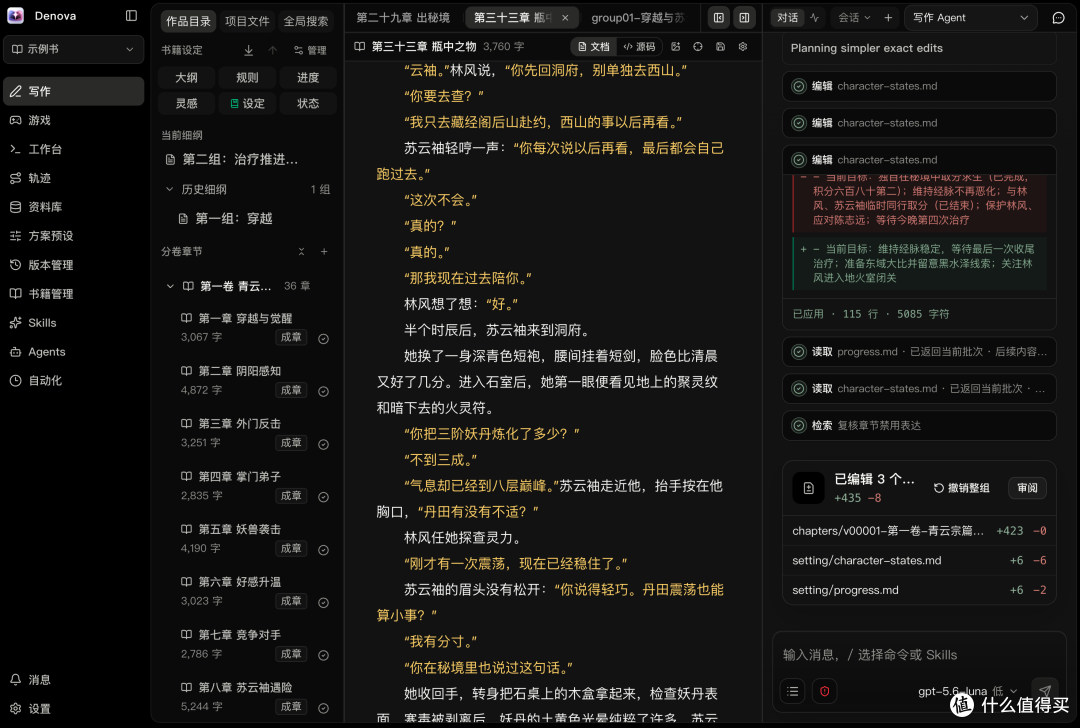Screen dimensions: 1080x728
Task: Click the collapse-all icon beside 分卷章节
Action: click(301, 251)
